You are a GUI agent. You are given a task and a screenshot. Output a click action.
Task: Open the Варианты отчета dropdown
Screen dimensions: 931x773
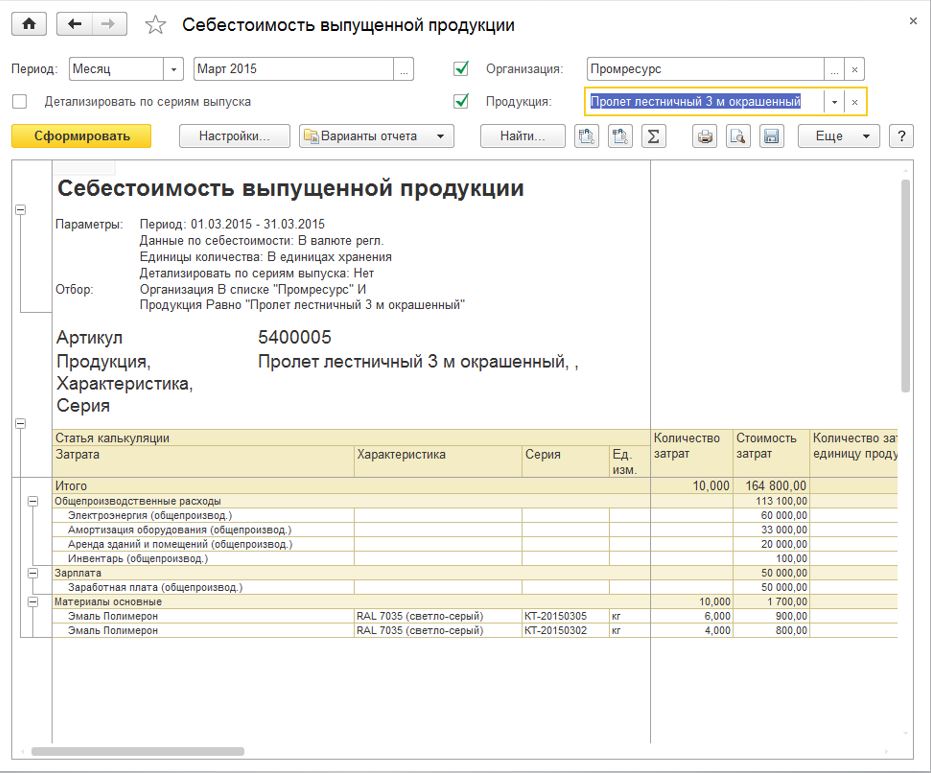(x=376, y=136)
